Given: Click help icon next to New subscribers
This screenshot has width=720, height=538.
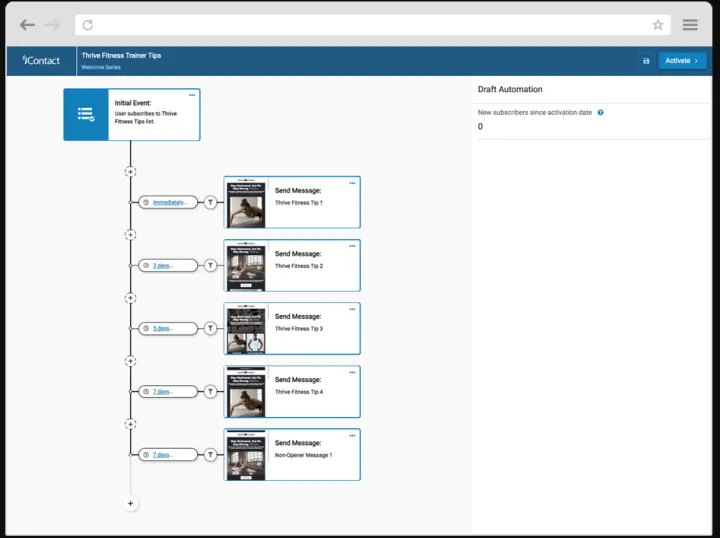Looking at the screenshot, I should click(x=600, y=113).
